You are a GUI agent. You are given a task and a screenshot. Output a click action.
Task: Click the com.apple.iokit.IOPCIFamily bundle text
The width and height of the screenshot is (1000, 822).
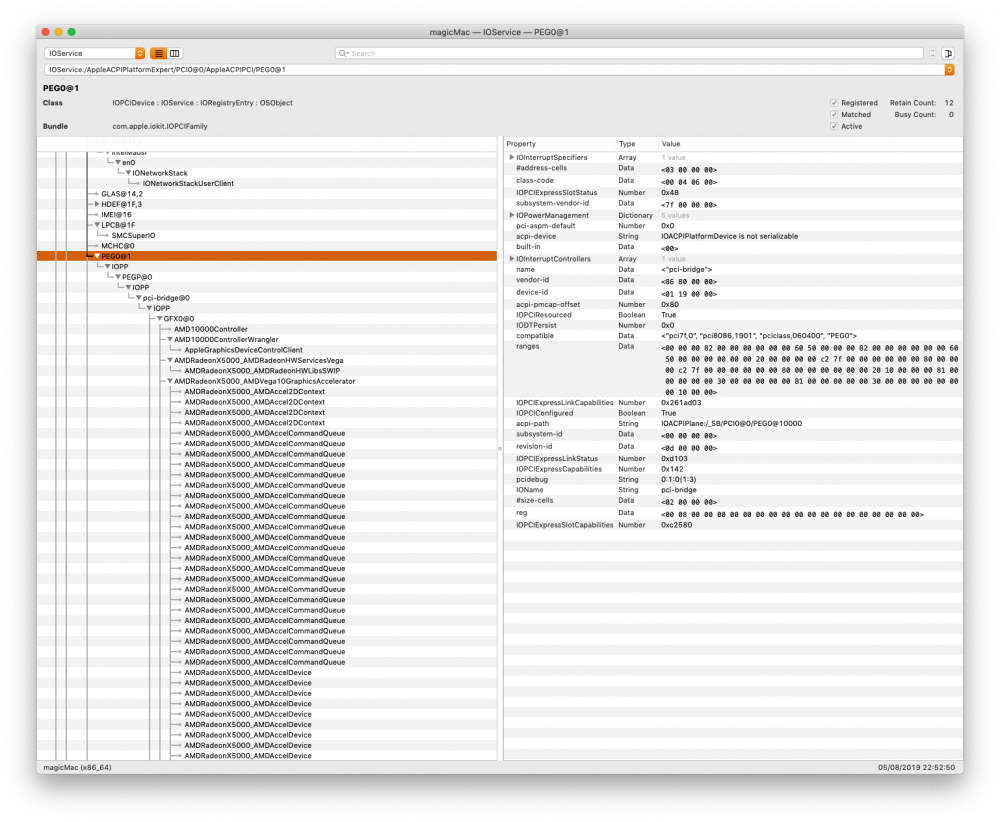(x=160, y=126)
